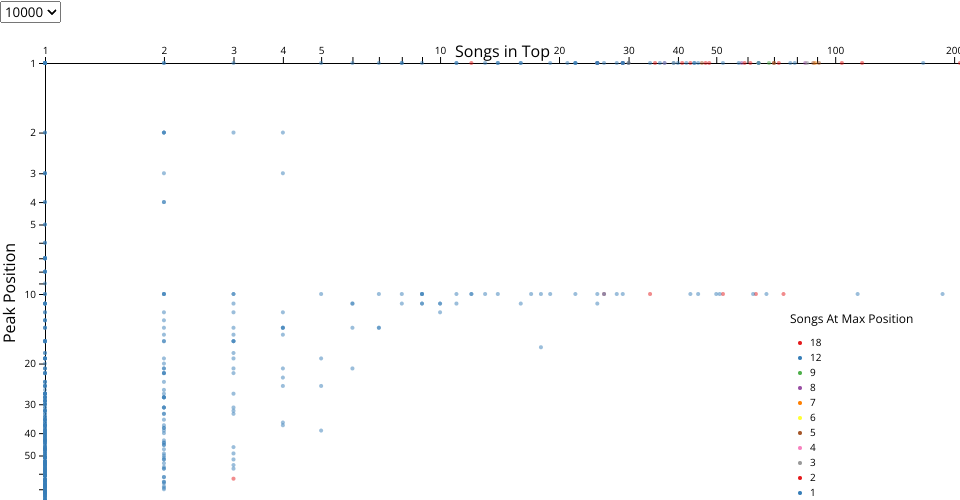Click the yellow legend dot for 6
This screenshot has height=500, width=960.
tap(800, 418)
